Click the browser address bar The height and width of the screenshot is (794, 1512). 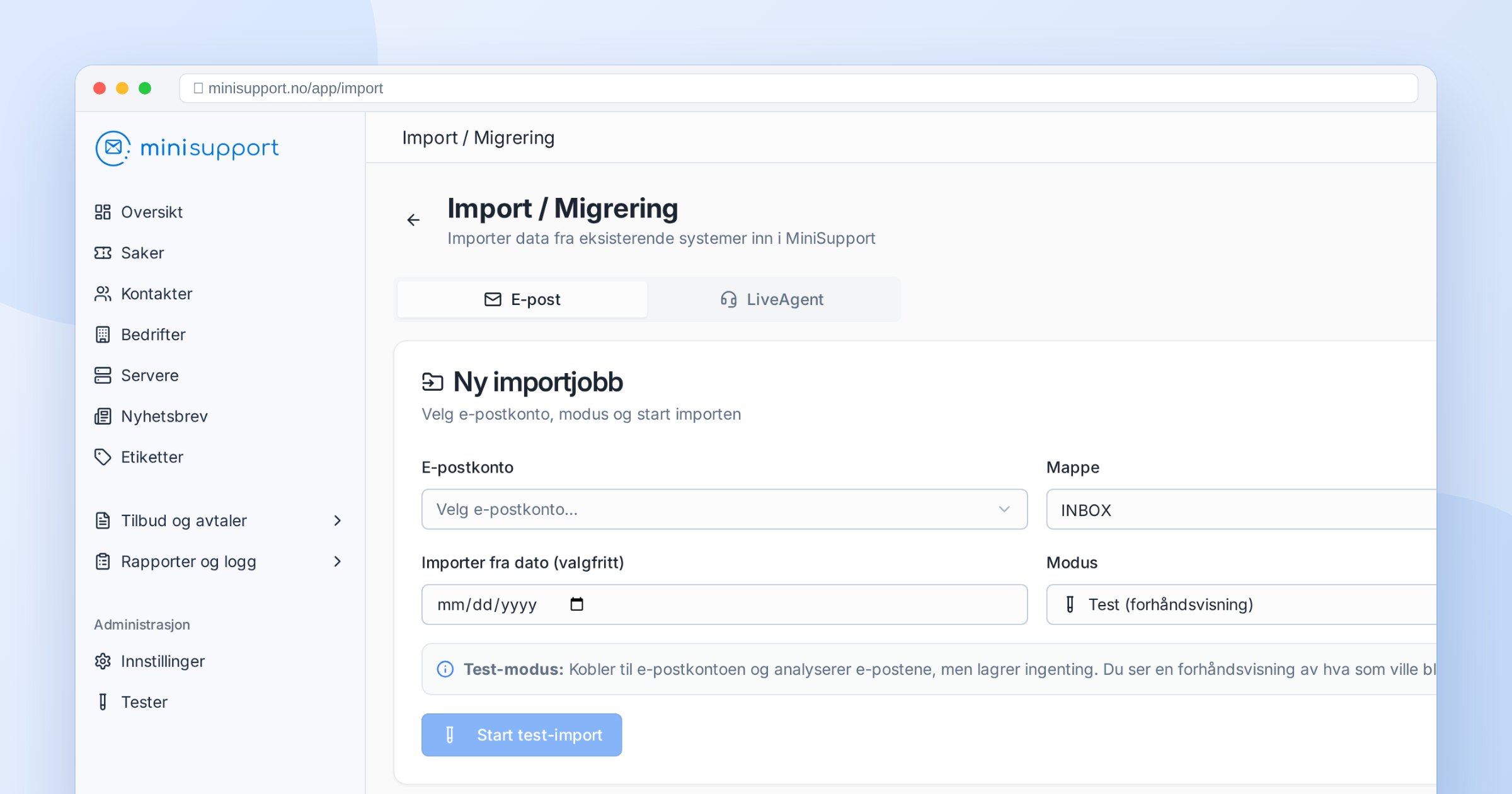(x=799, y=88)
